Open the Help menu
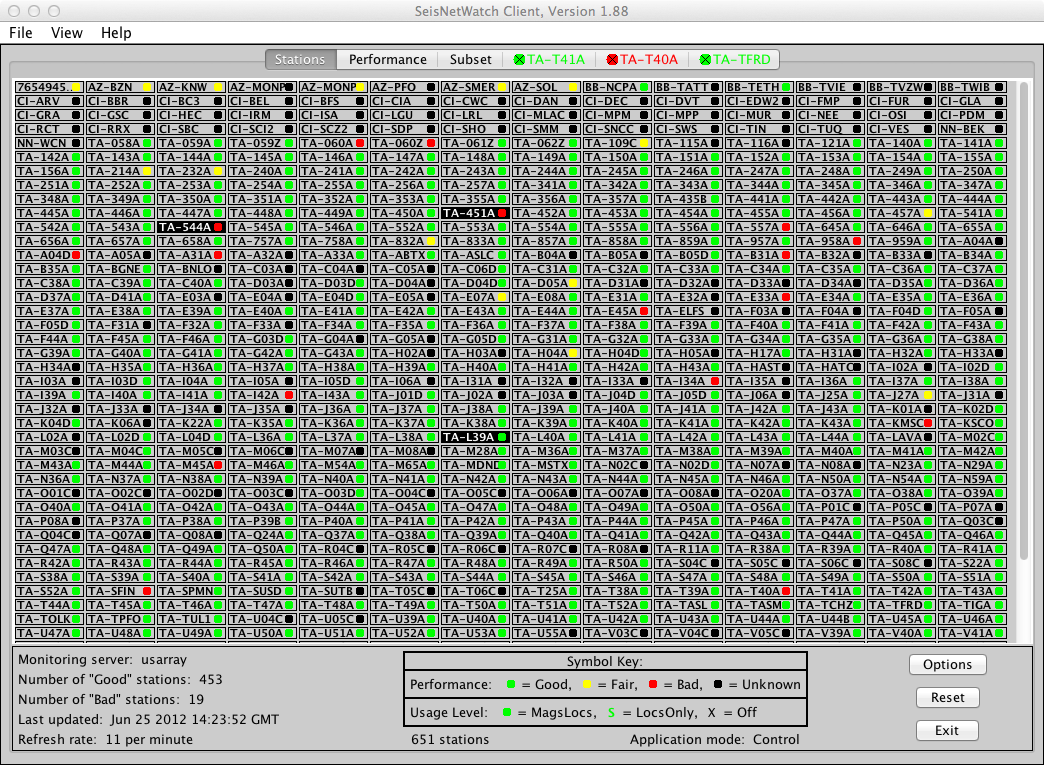The width and height of the screenshot is (1044, 765). (x=116, y=33)
